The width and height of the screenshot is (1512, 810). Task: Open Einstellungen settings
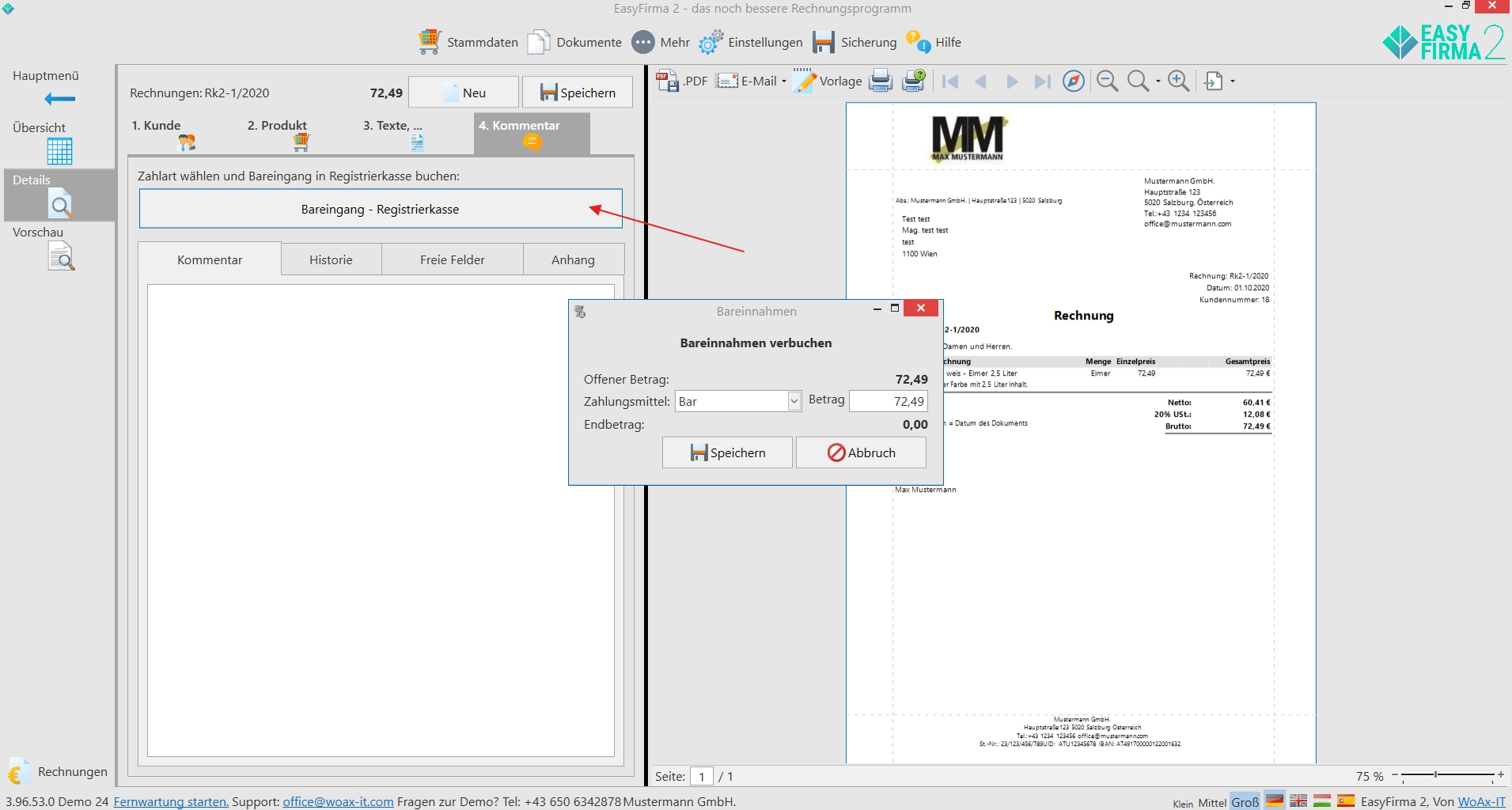(750, 43)
